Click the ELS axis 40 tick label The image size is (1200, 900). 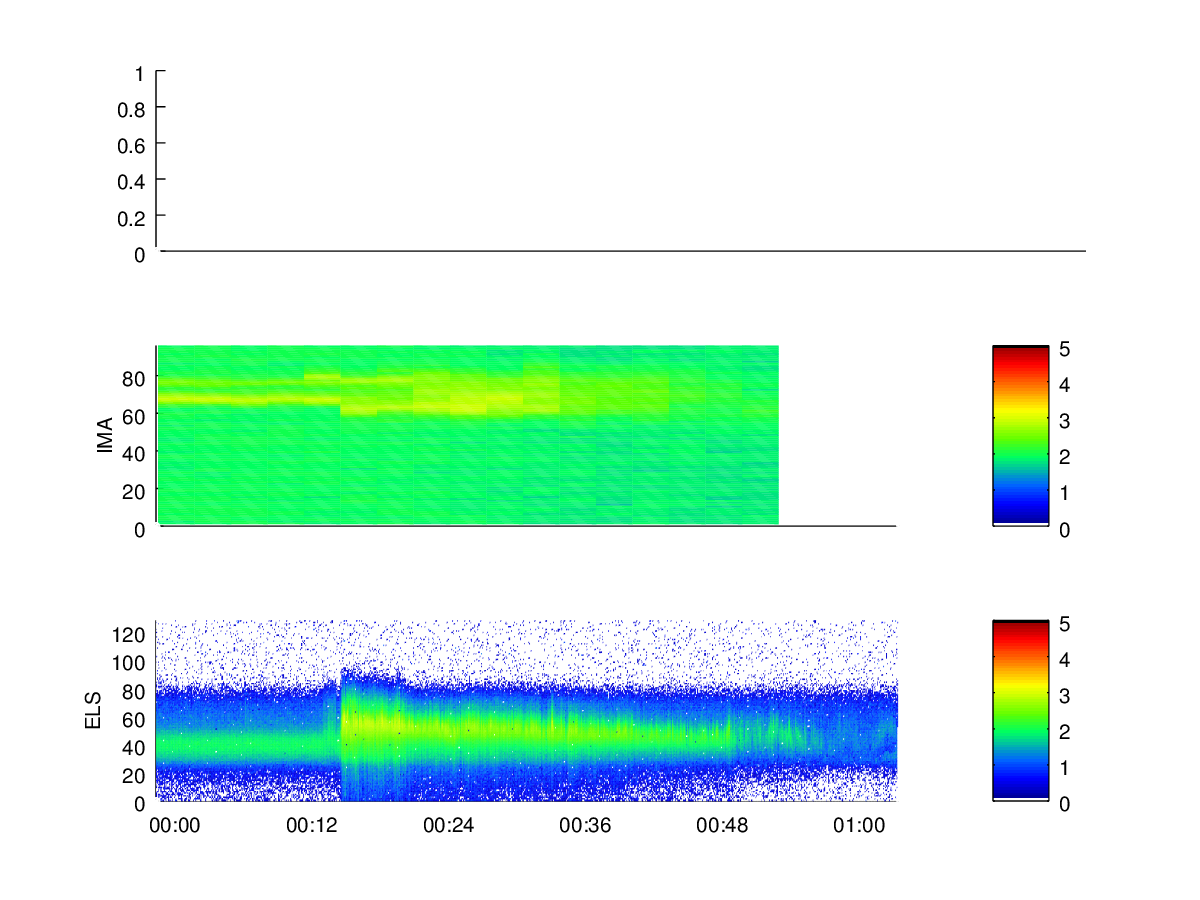click(135, 747)
